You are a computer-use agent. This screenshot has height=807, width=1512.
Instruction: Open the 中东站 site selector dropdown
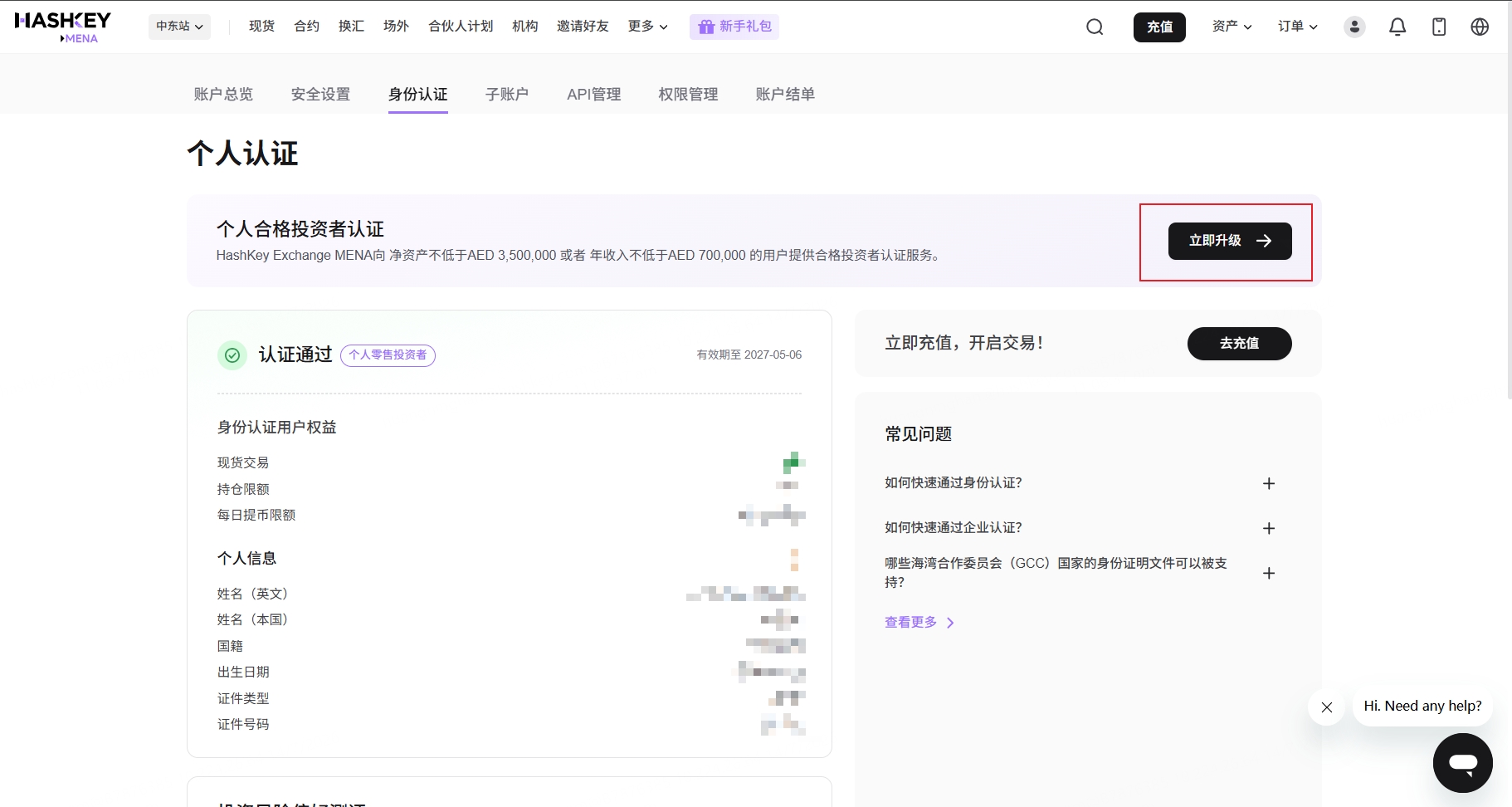point(179,27)
